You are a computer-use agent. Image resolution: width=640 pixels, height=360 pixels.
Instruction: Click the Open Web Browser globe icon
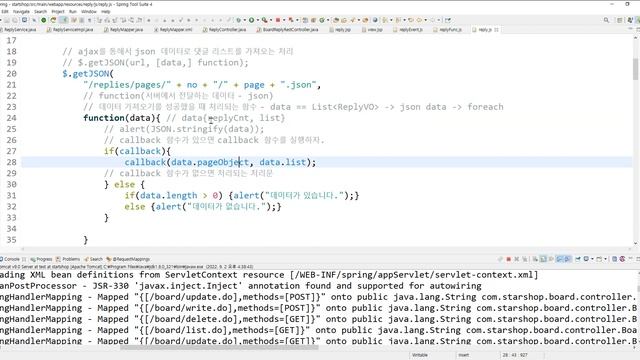point(375,20)
